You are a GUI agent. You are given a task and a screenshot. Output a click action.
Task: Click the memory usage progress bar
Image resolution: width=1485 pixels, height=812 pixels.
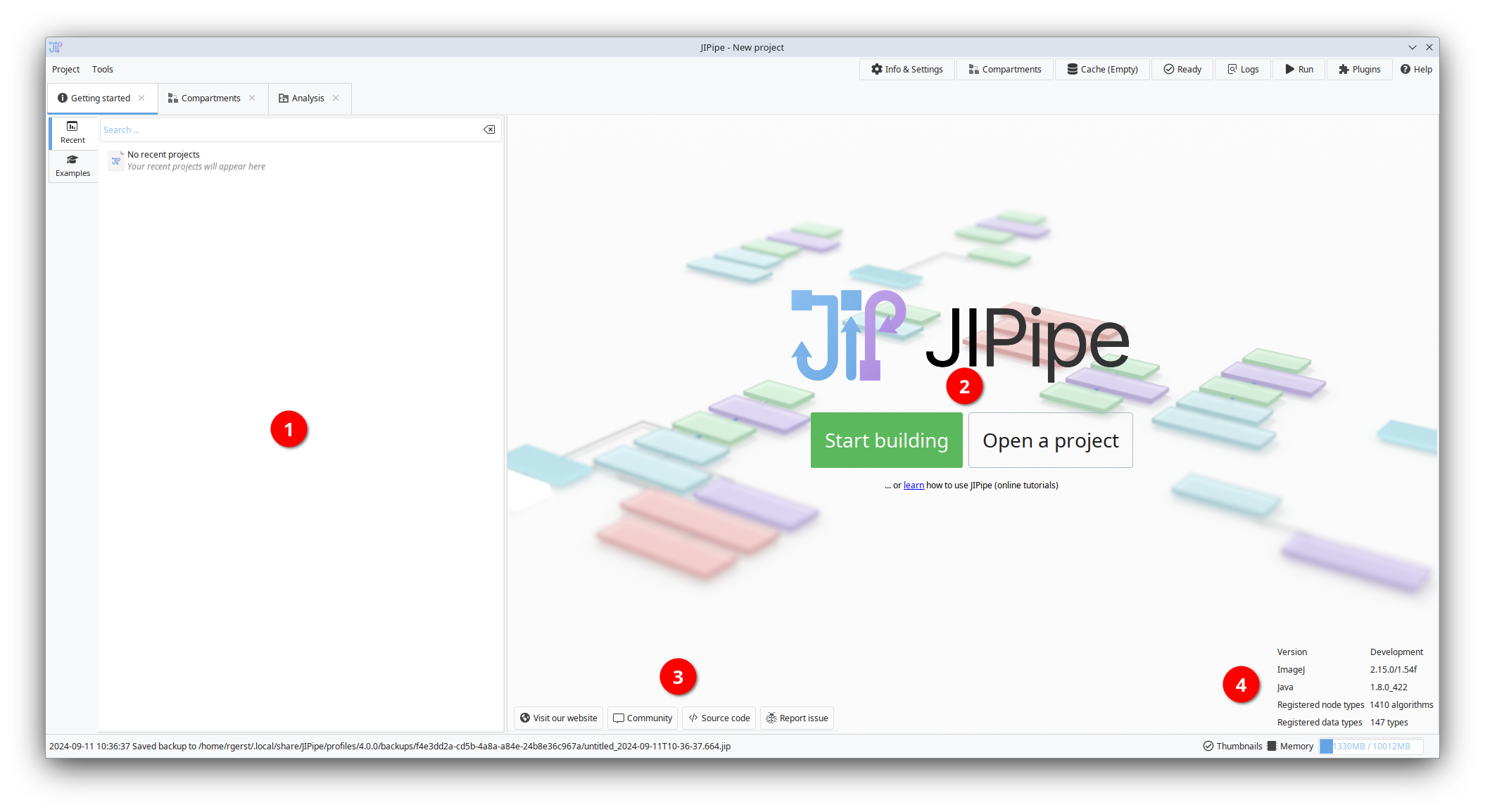[1371, 746]
